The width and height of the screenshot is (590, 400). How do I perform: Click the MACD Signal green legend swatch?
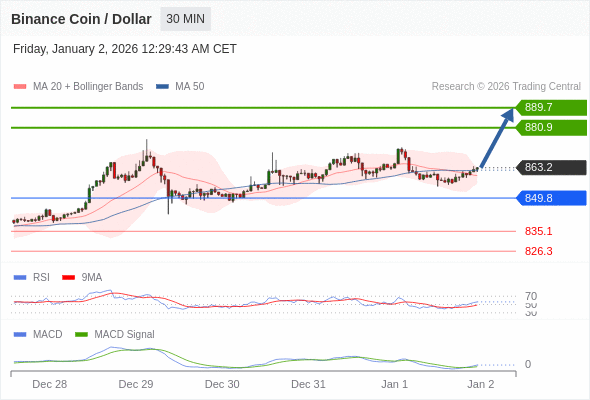click(81, 334)
